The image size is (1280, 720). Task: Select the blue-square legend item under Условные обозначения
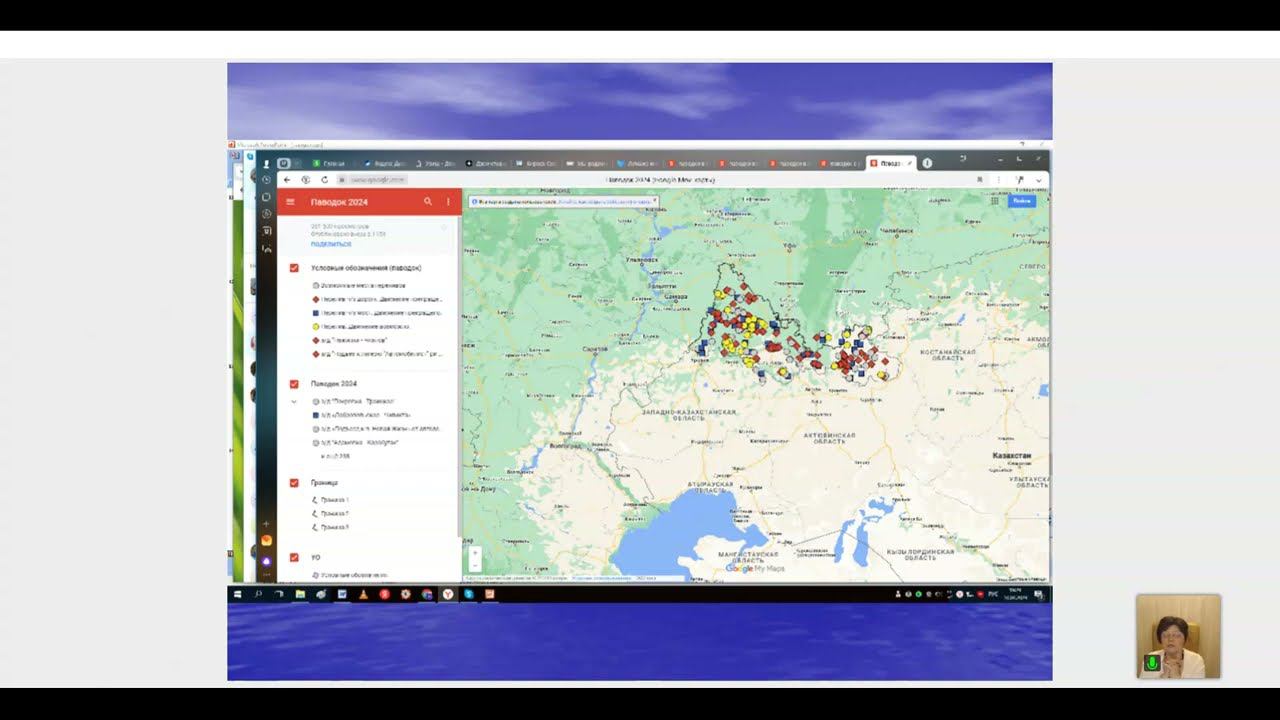[376, 313]
